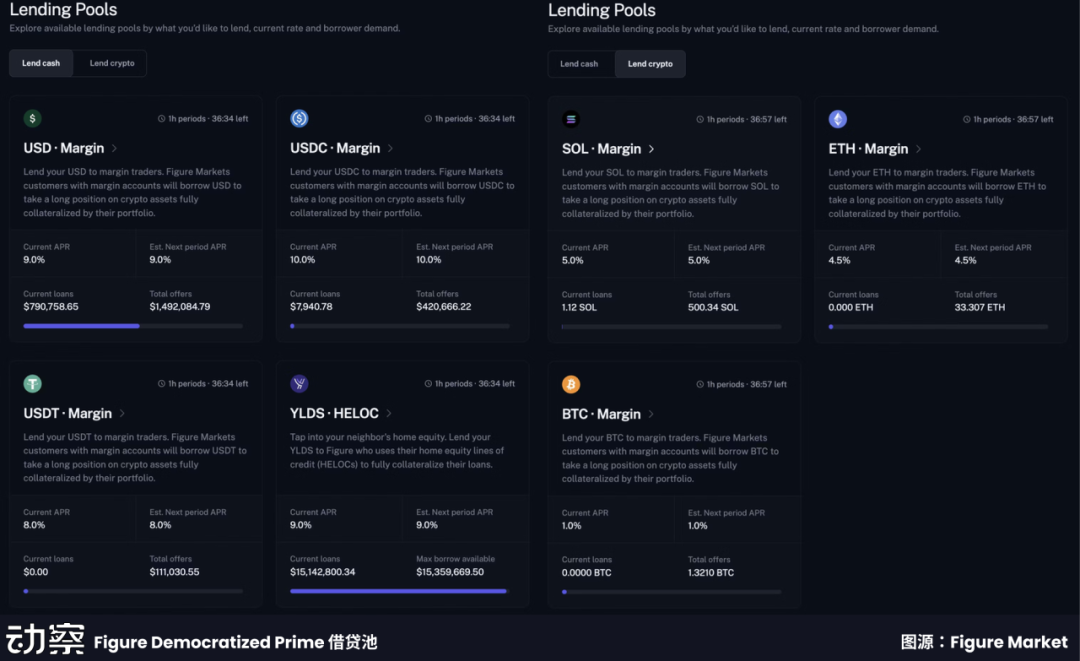Click the YLDS HELOC pool icon
Viewport: 1080px width, 661px height.
pos(299,384)
